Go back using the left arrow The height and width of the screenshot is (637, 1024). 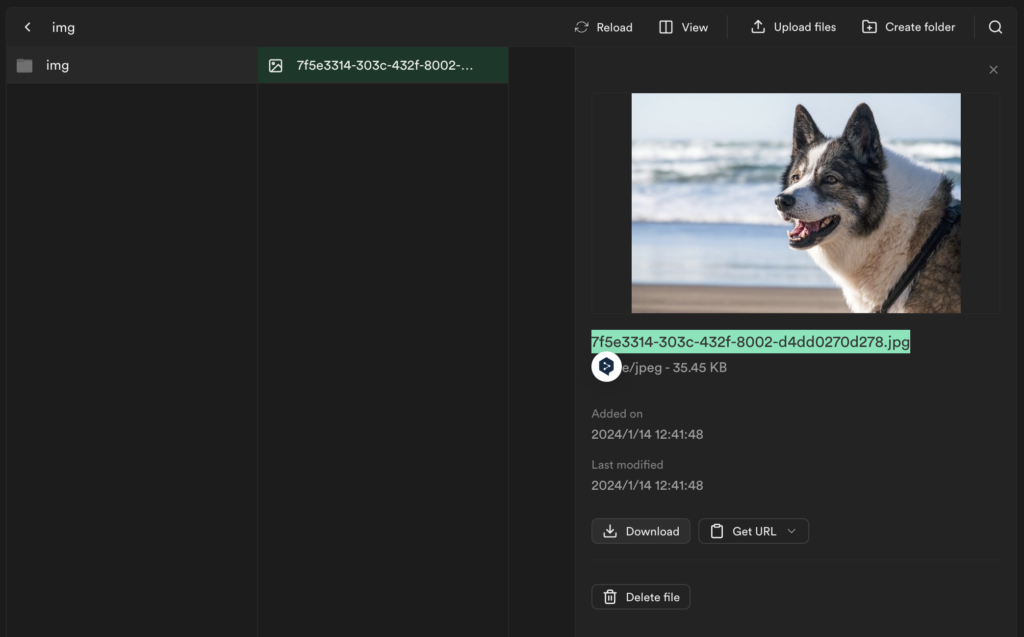coord(28,27)
